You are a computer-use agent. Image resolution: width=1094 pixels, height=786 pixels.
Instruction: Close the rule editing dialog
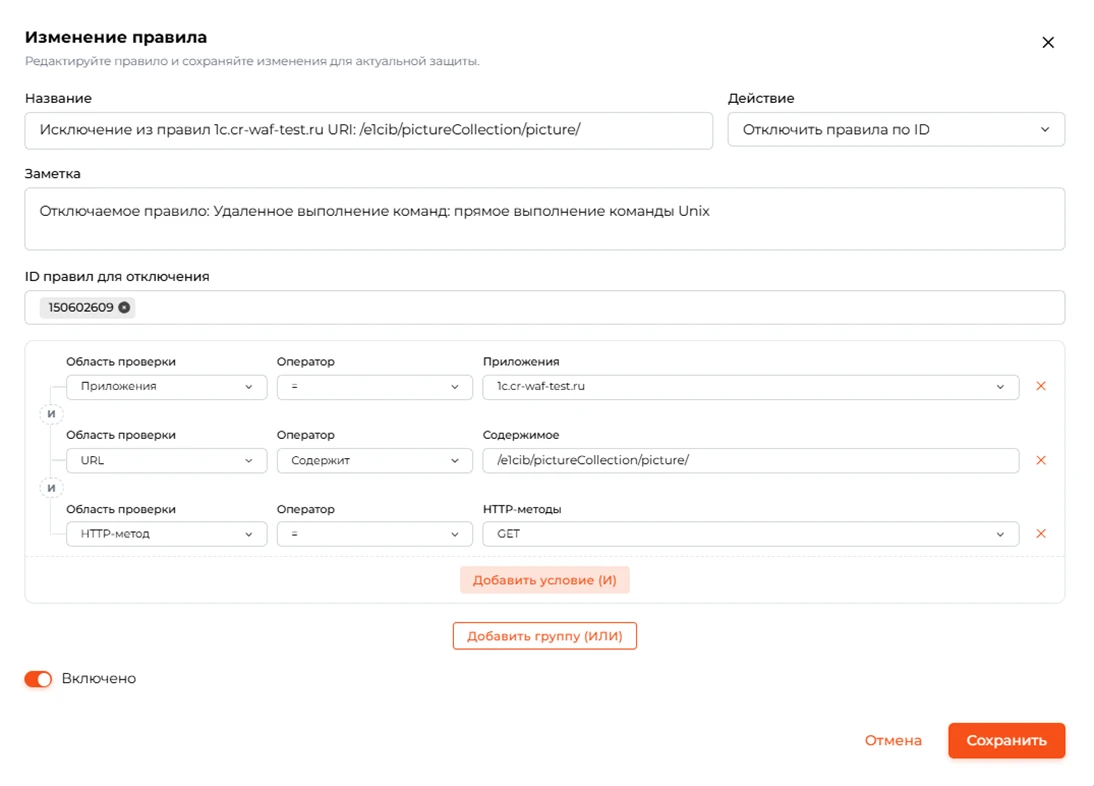pos(1047,43)
